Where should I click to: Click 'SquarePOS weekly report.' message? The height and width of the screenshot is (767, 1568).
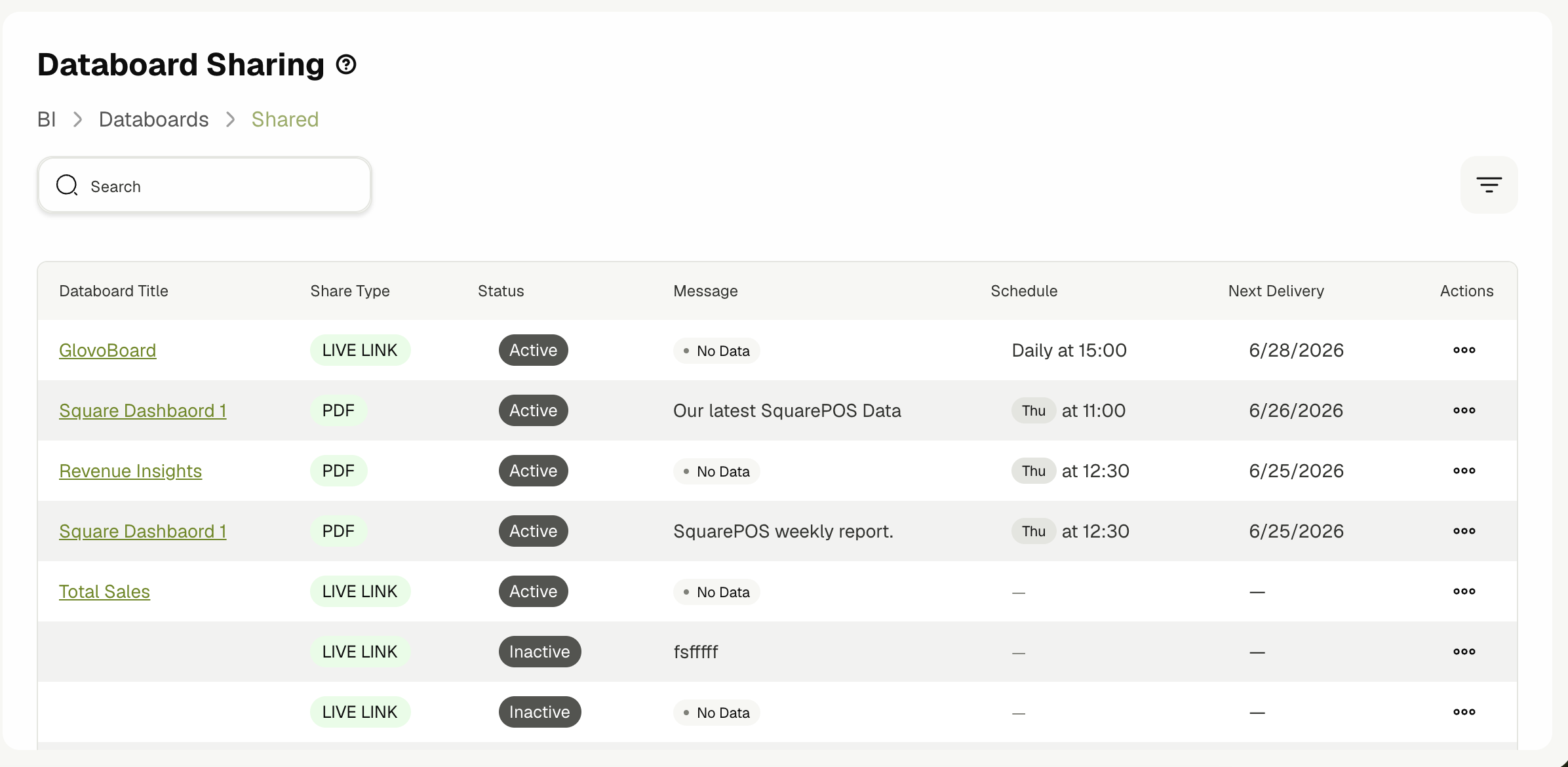(x=783, y=531)
